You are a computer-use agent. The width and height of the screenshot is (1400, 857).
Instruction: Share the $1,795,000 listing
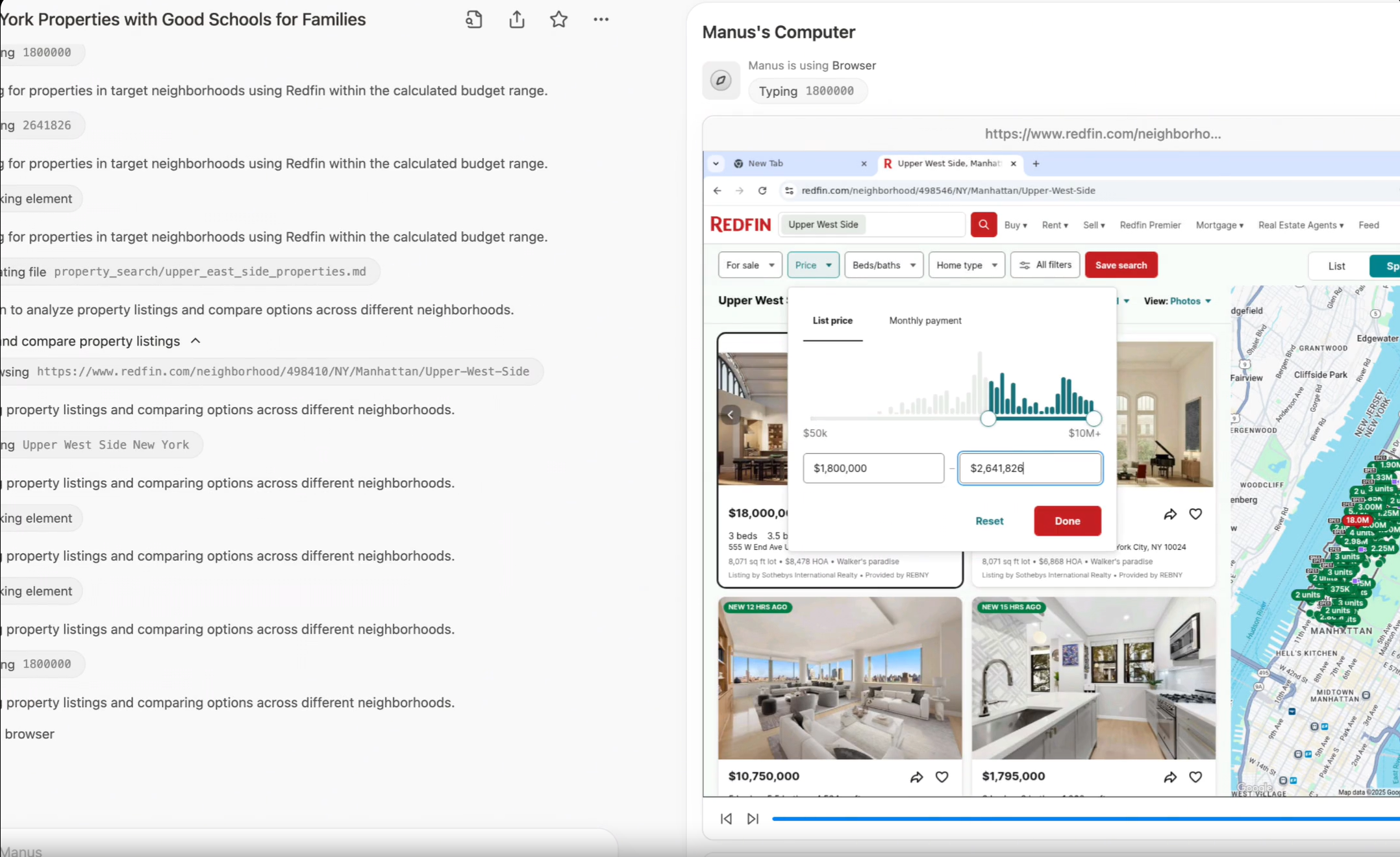tap(1170, 777)
